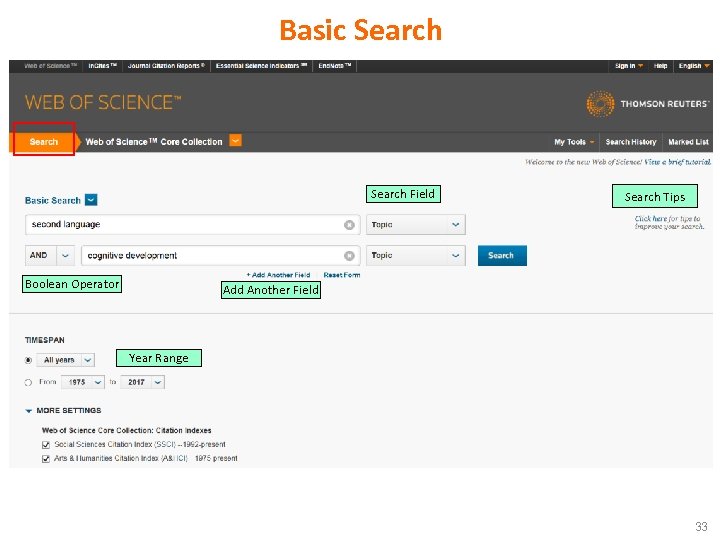Click the Help link in top bar
This screenshot has height=540, width=720.
pos(660,66)
